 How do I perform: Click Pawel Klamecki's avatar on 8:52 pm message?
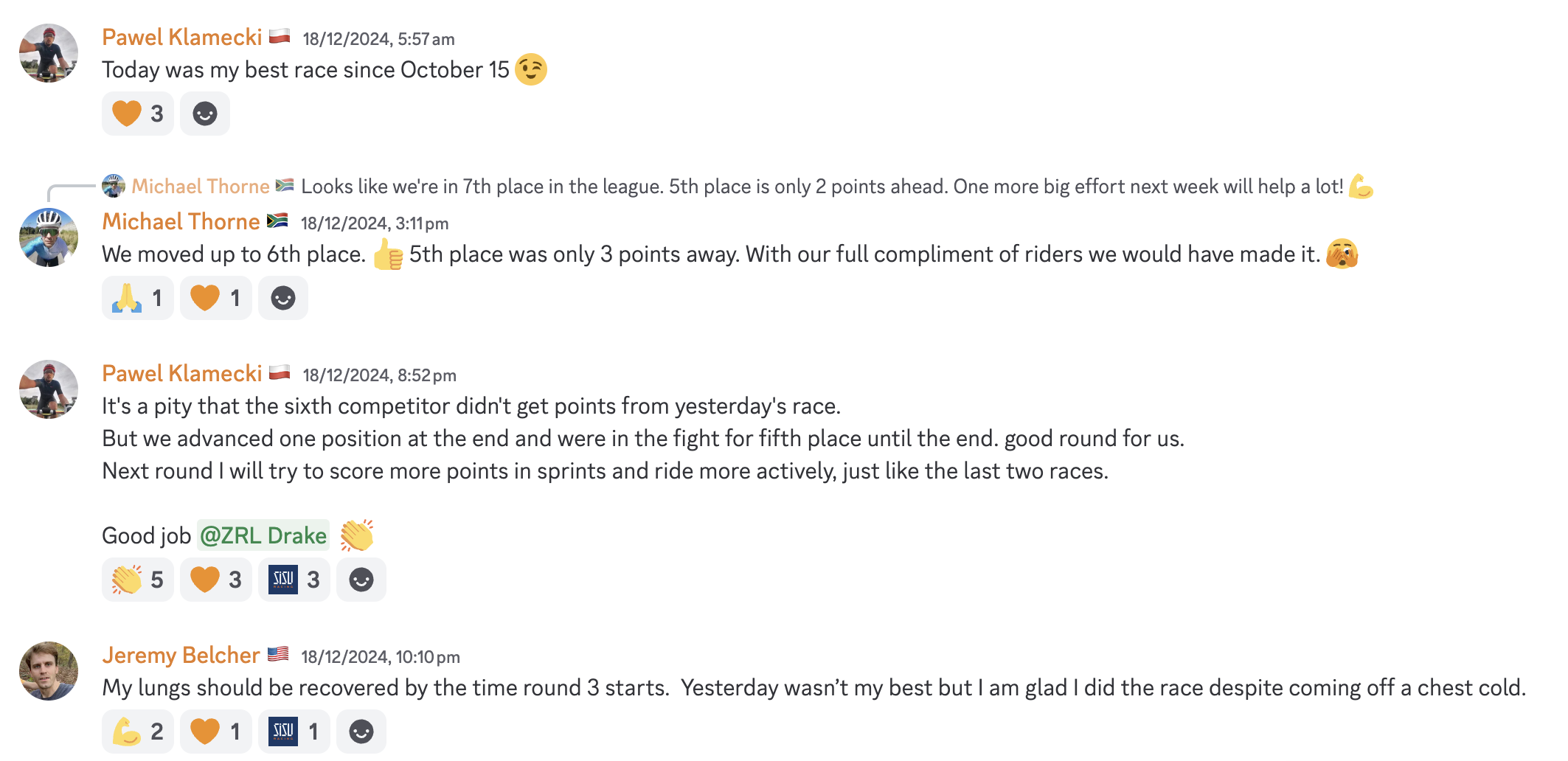click(x=49, y=389)
